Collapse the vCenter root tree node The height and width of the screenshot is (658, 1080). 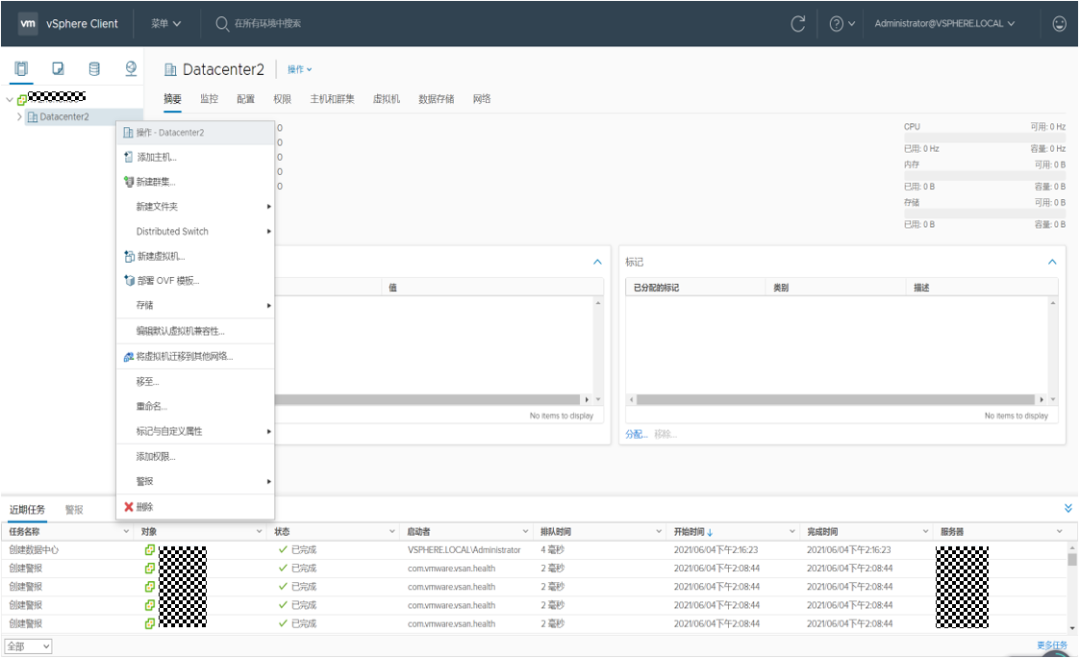pos(9,100)
